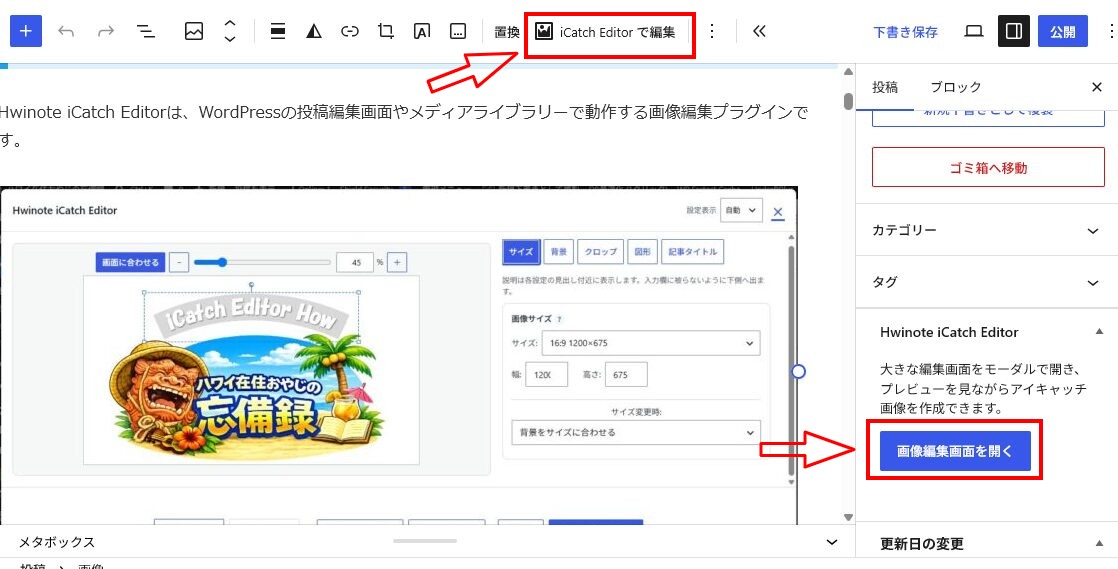Image resolution: width=1118 pixels, height=569 pixels.
Task: Click the zoom minus button in the image
Action: 179,262
